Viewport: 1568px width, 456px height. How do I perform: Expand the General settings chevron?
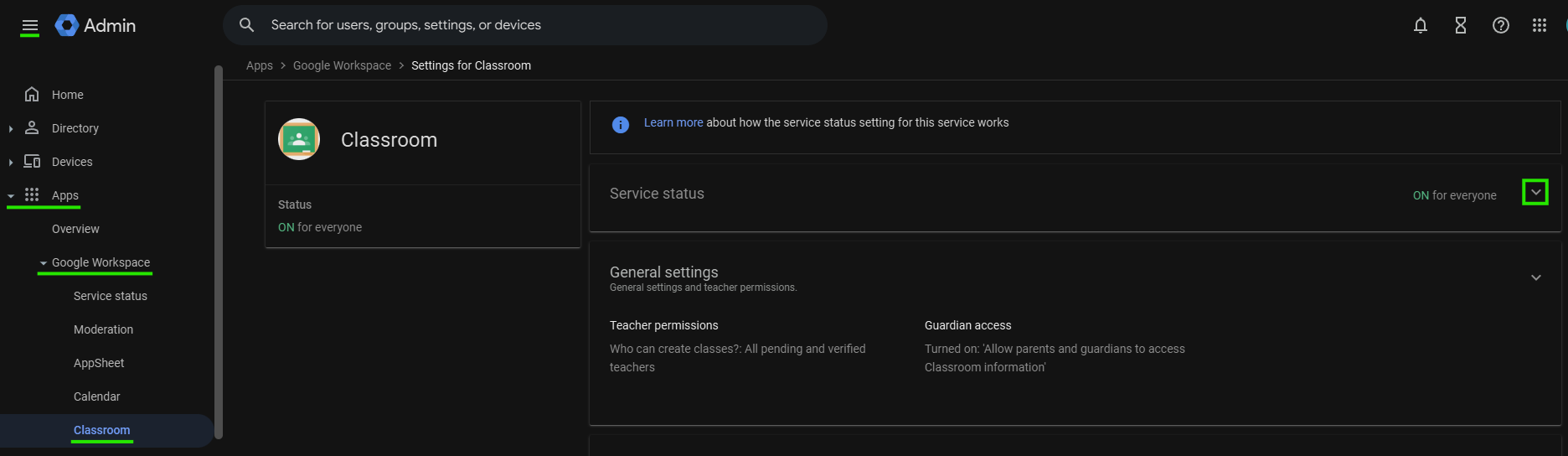click(x=1536, y=277)
